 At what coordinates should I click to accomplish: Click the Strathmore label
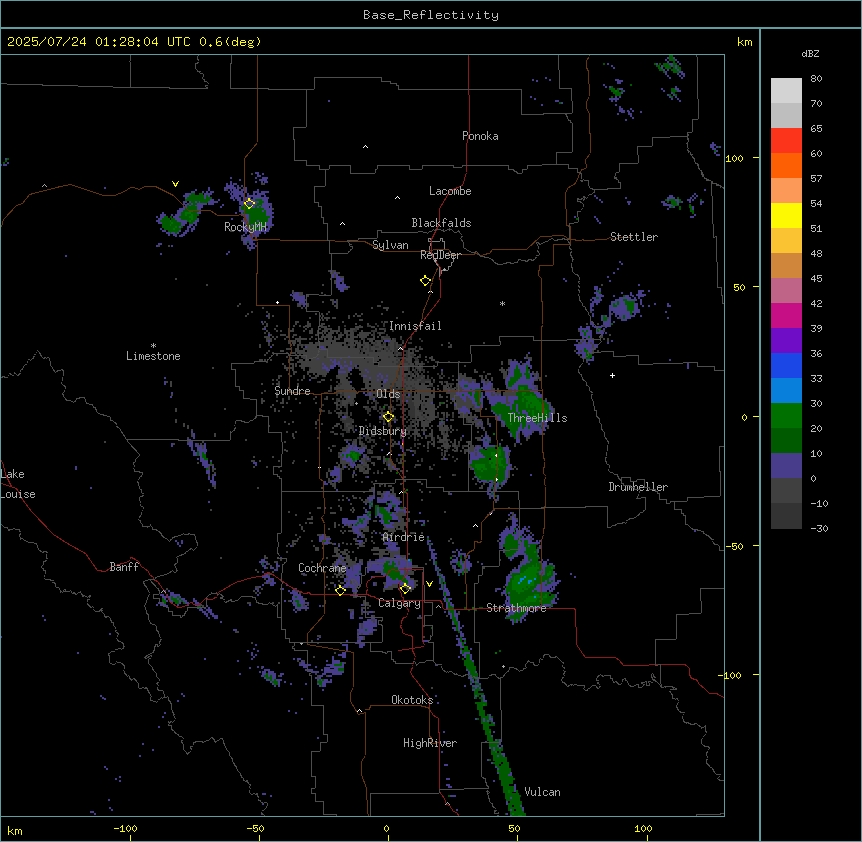point(516,608)
